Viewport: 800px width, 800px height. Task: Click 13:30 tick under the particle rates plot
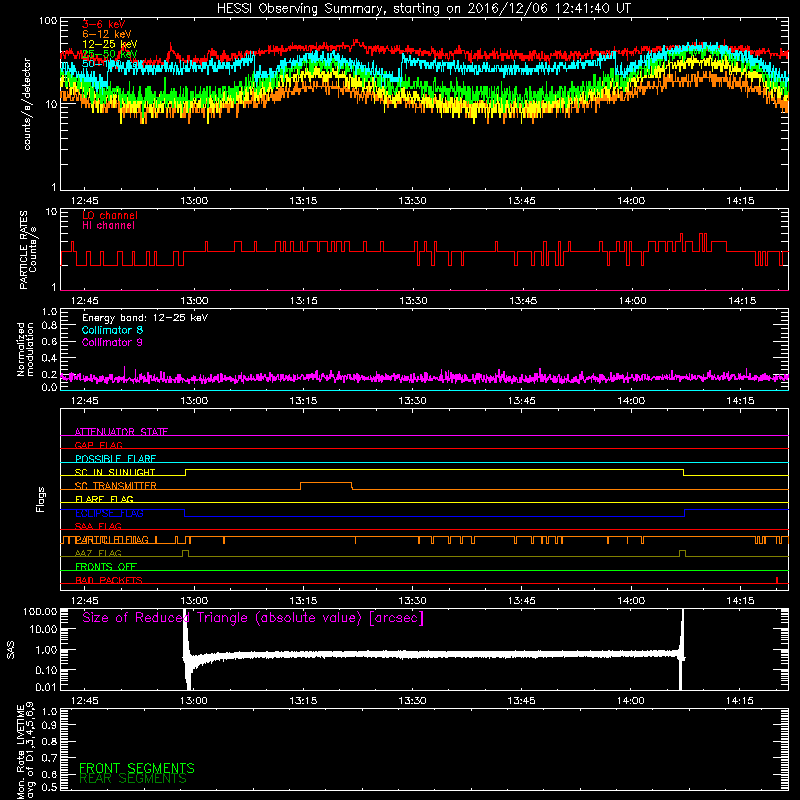point(413,301)
